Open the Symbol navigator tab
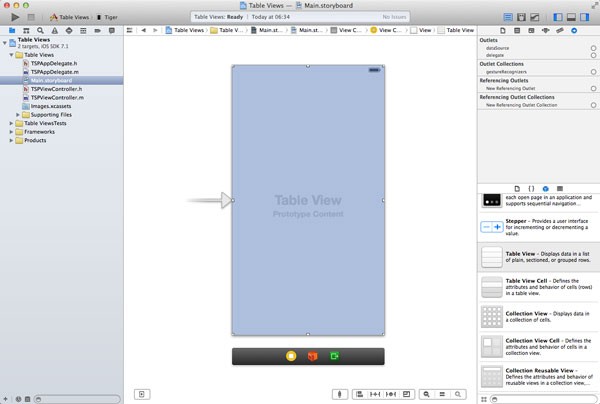This screenshot has height=404, width=600. tap(26, 31)
